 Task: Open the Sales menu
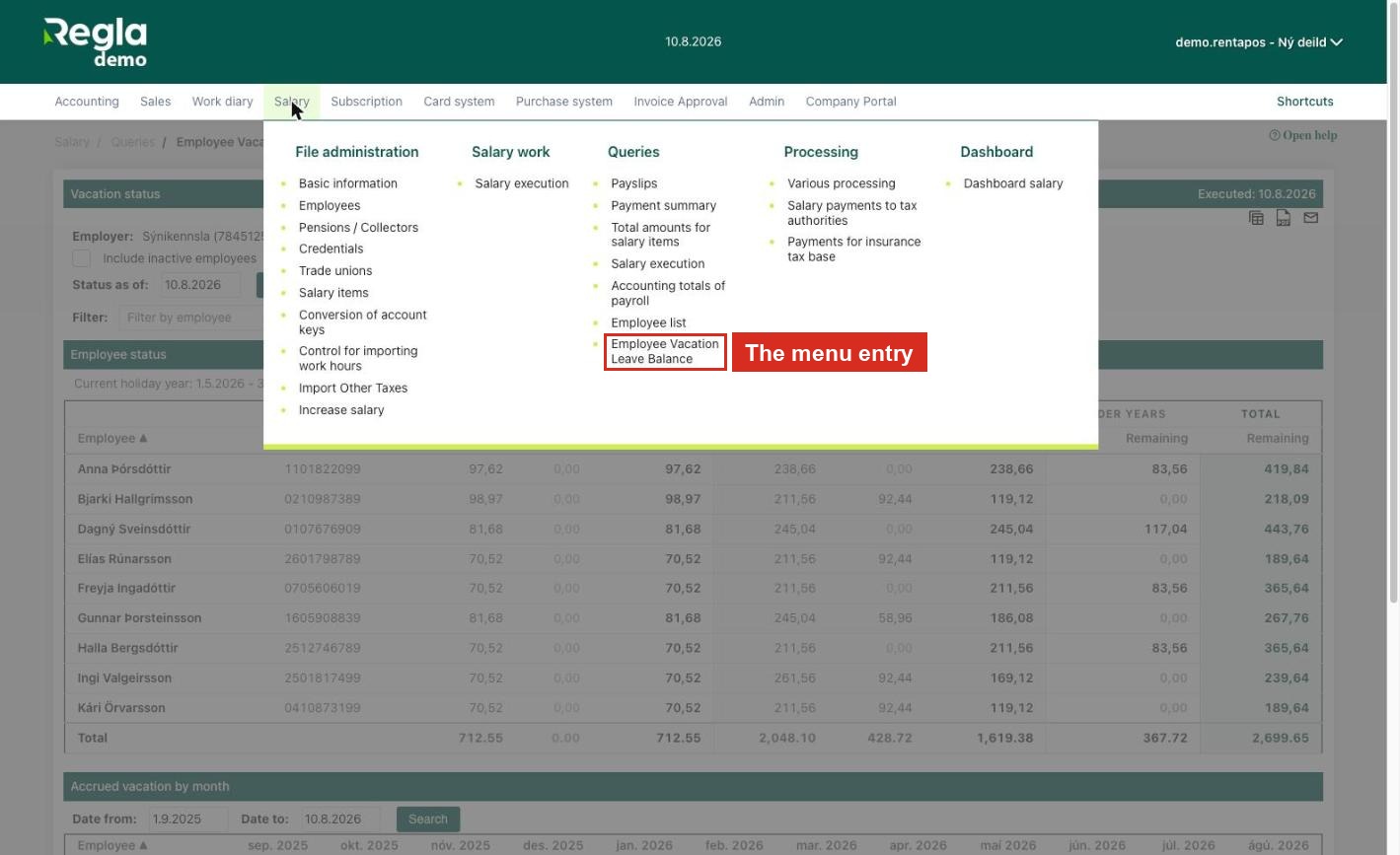(155, 102)
